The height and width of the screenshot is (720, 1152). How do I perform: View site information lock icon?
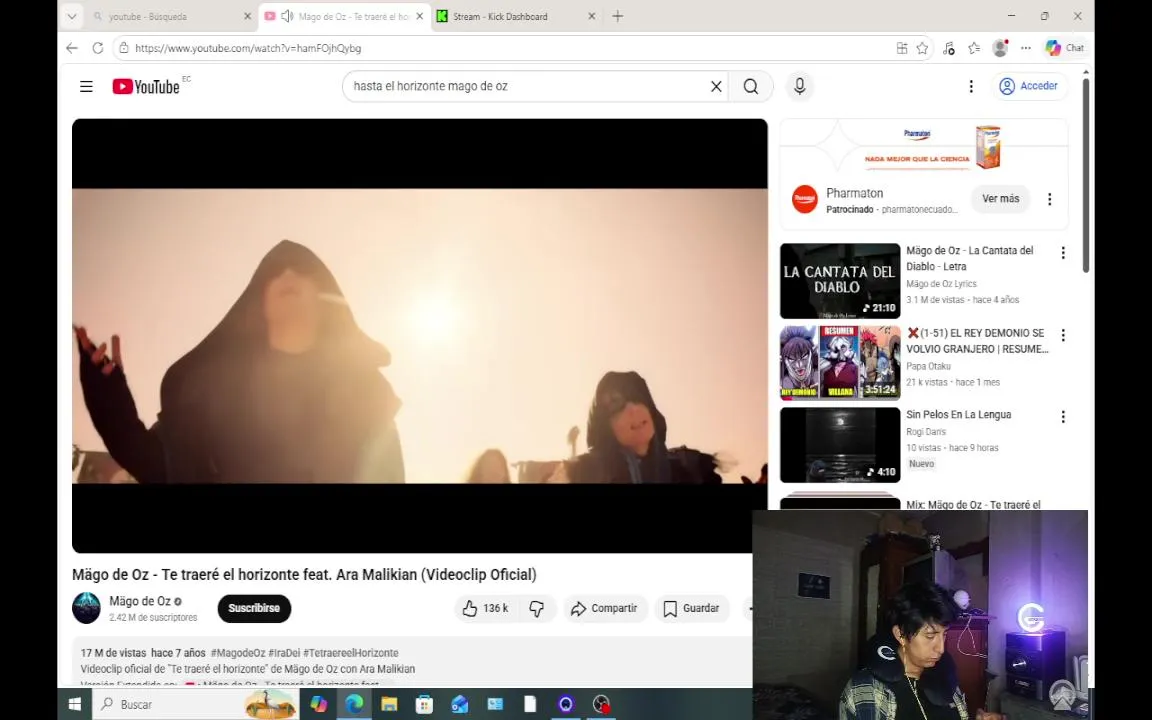[123, 48]
